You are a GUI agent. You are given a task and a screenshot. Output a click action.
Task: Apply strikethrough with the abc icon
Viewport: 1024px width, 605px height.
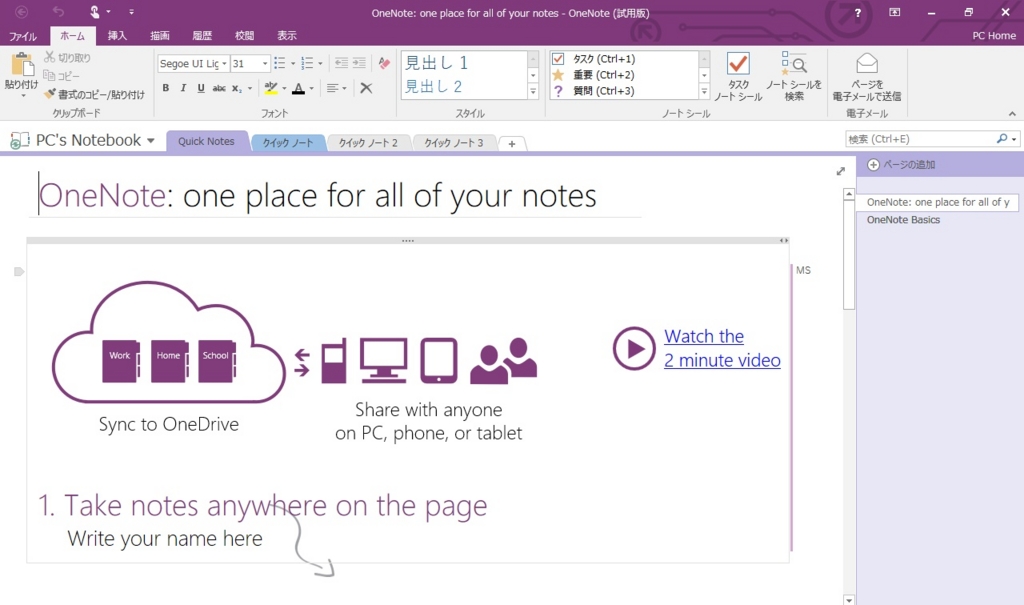click(x=219, y=88)
